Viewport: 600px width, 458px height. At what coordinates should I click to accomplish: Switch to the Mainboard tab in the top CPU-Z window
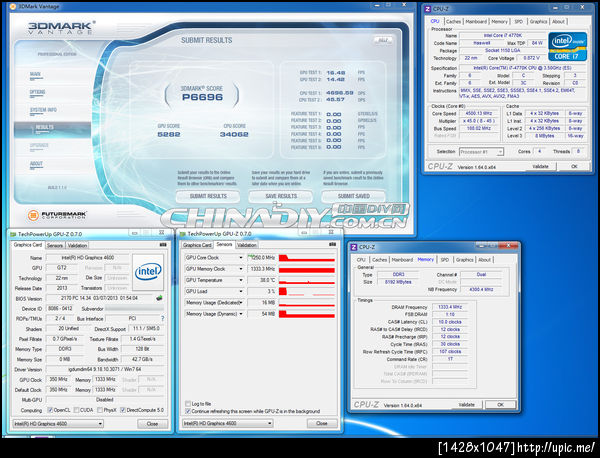[476, 21]
